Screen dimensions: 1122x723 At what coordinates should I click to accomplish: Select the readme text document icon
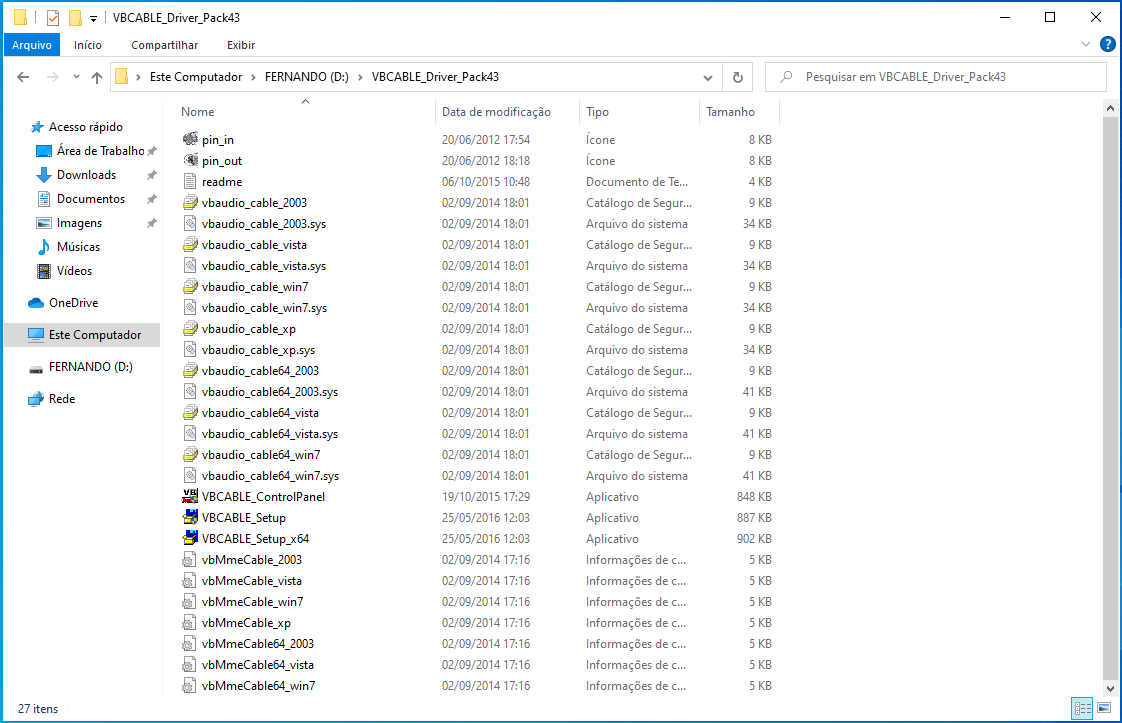pos(190,181)
